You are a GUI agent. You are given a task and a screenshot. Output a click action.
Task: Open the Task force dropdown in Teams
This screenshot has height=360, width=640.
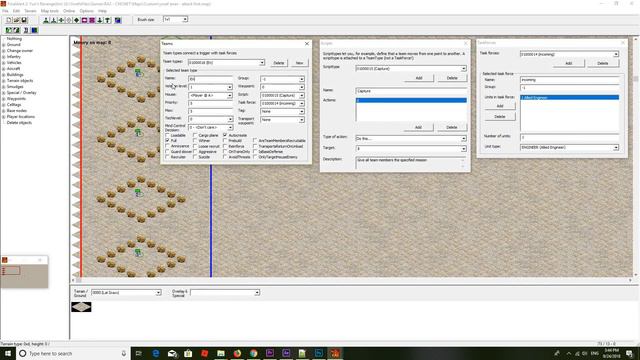pos(301,104)
